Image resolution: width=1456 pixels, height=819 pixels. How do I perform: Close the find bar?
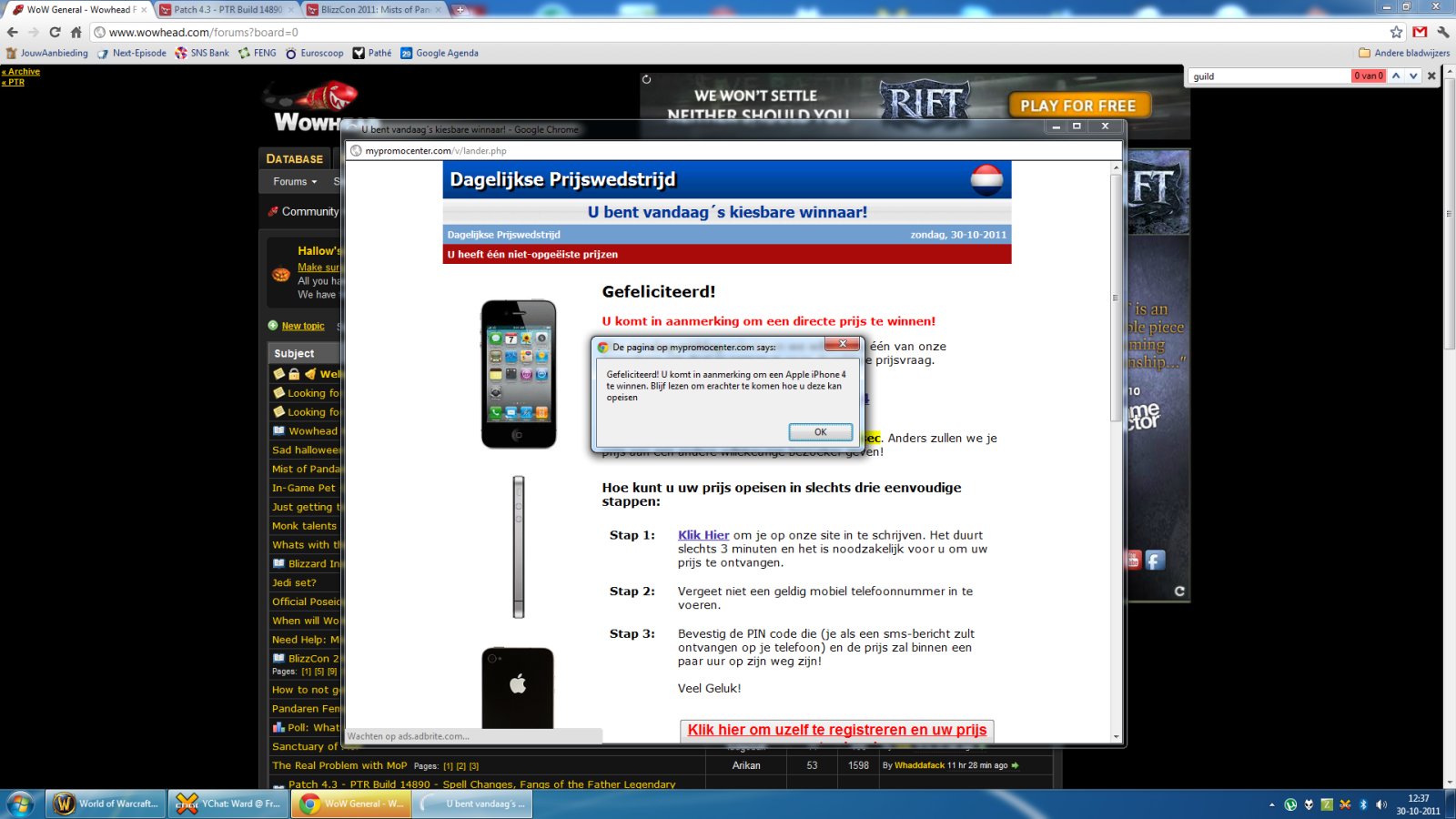point(1431,76)
